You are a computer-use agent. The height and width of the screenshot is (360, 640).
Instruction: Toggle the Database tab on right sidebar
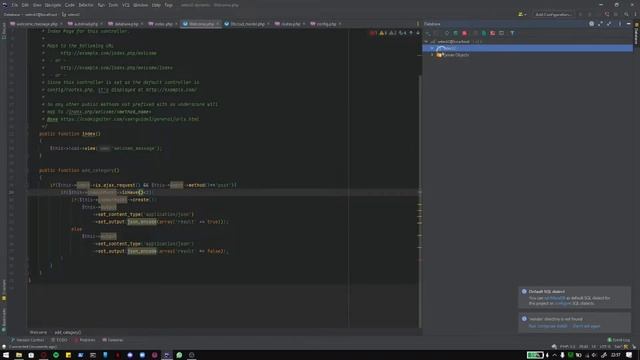(636, 34)
